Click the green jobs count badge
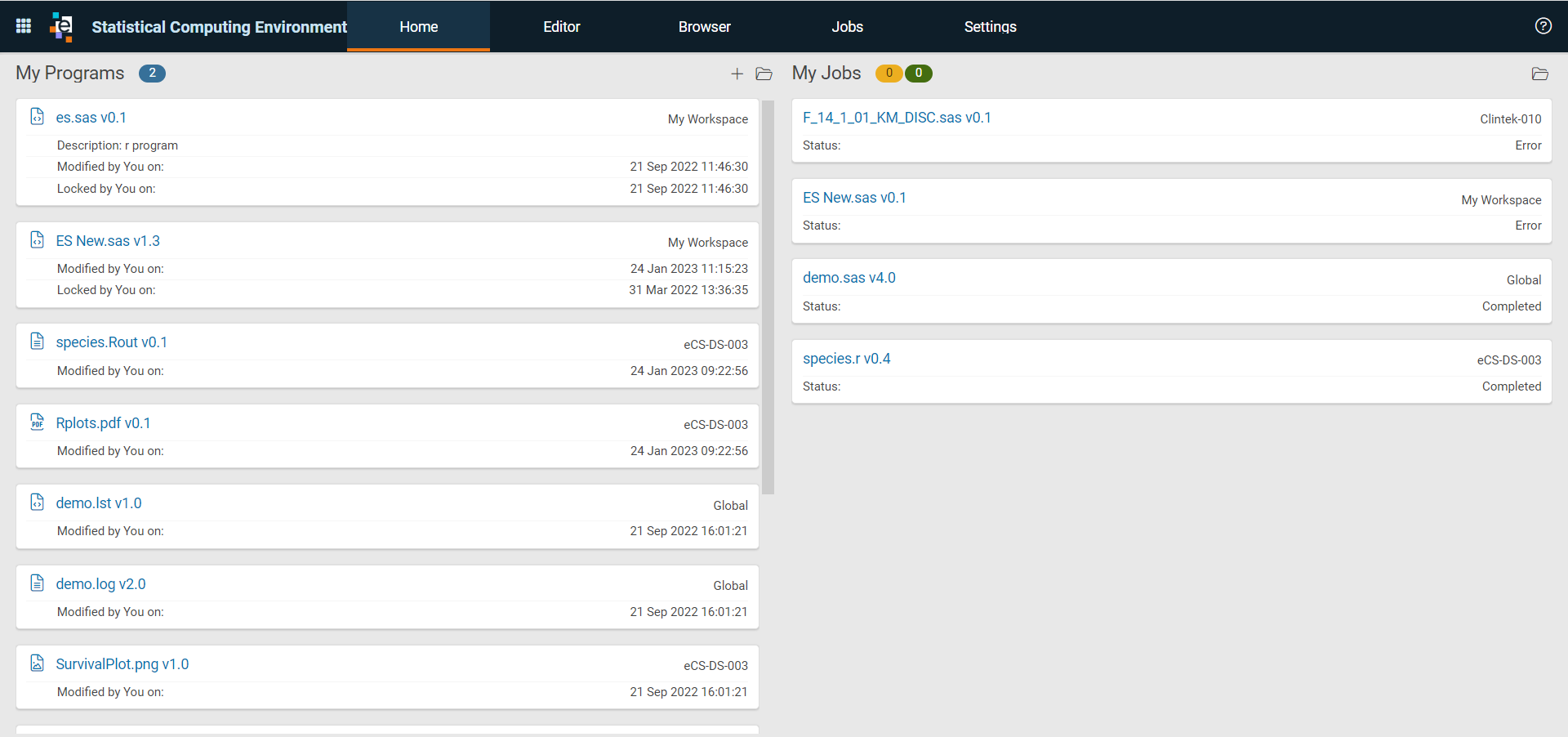This screenshot has width=1568, height=737. click(x=919, y=74)
